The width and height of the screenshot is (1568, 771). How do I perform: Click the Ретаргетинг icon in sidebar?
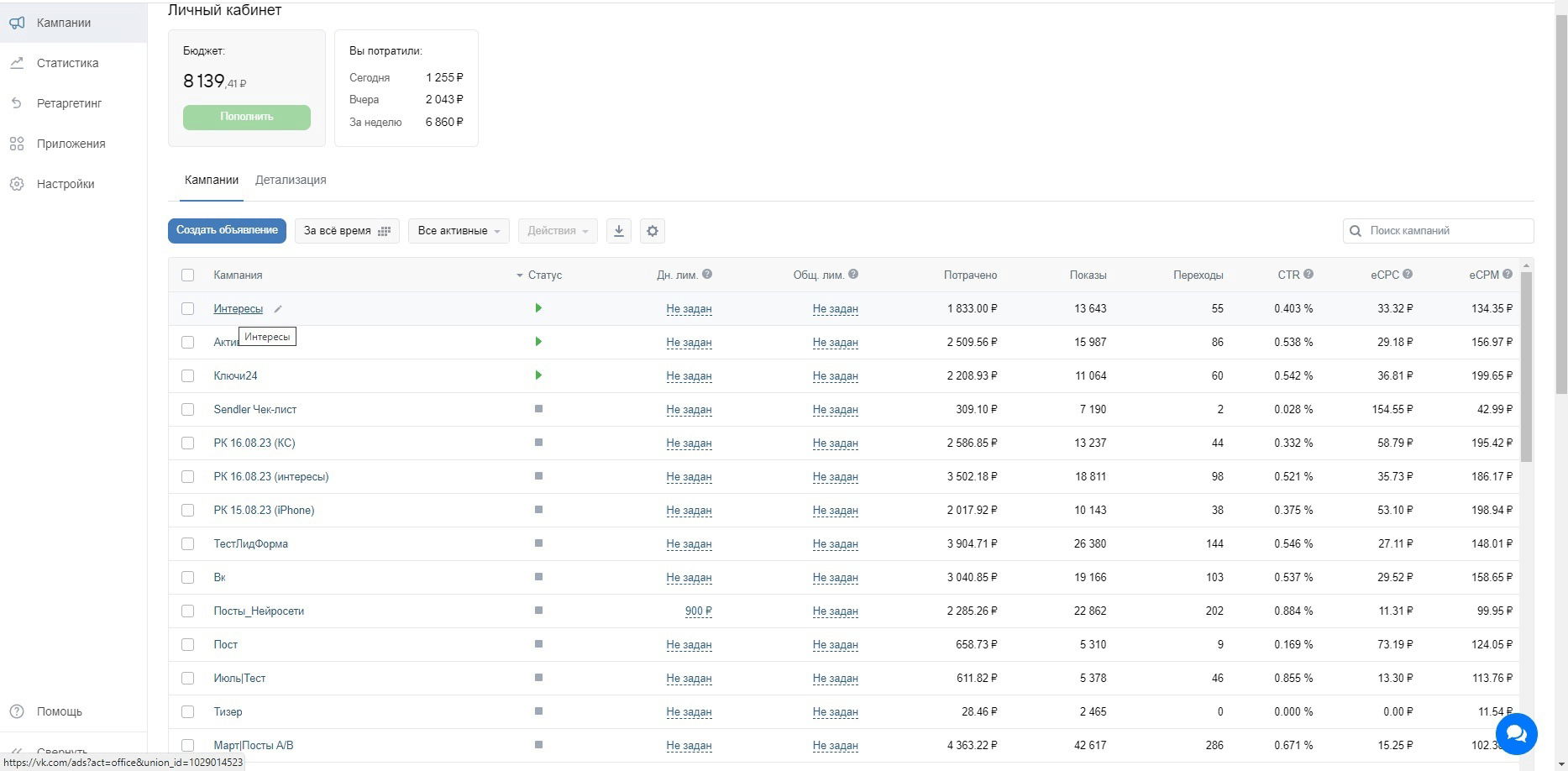[17, 103]
